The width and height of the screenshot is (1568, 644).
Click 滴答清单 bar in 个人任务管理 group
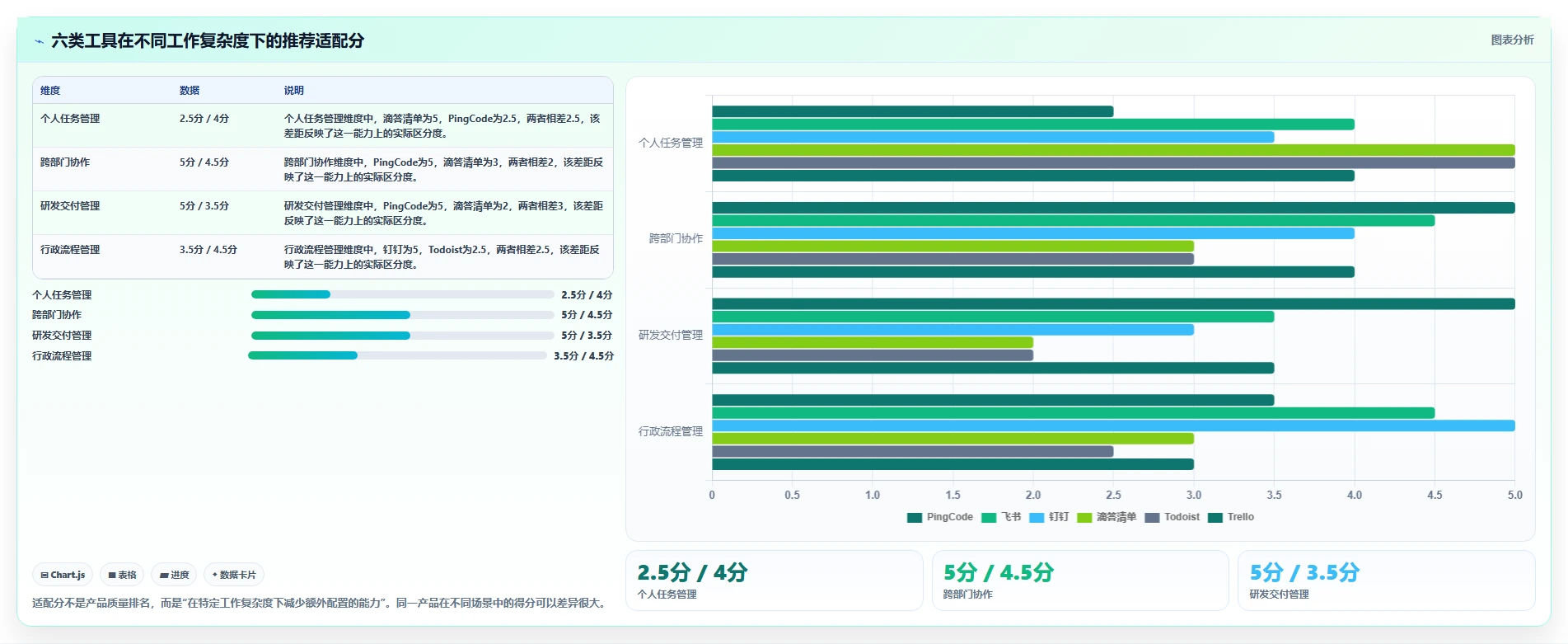tap(1113, 150)
